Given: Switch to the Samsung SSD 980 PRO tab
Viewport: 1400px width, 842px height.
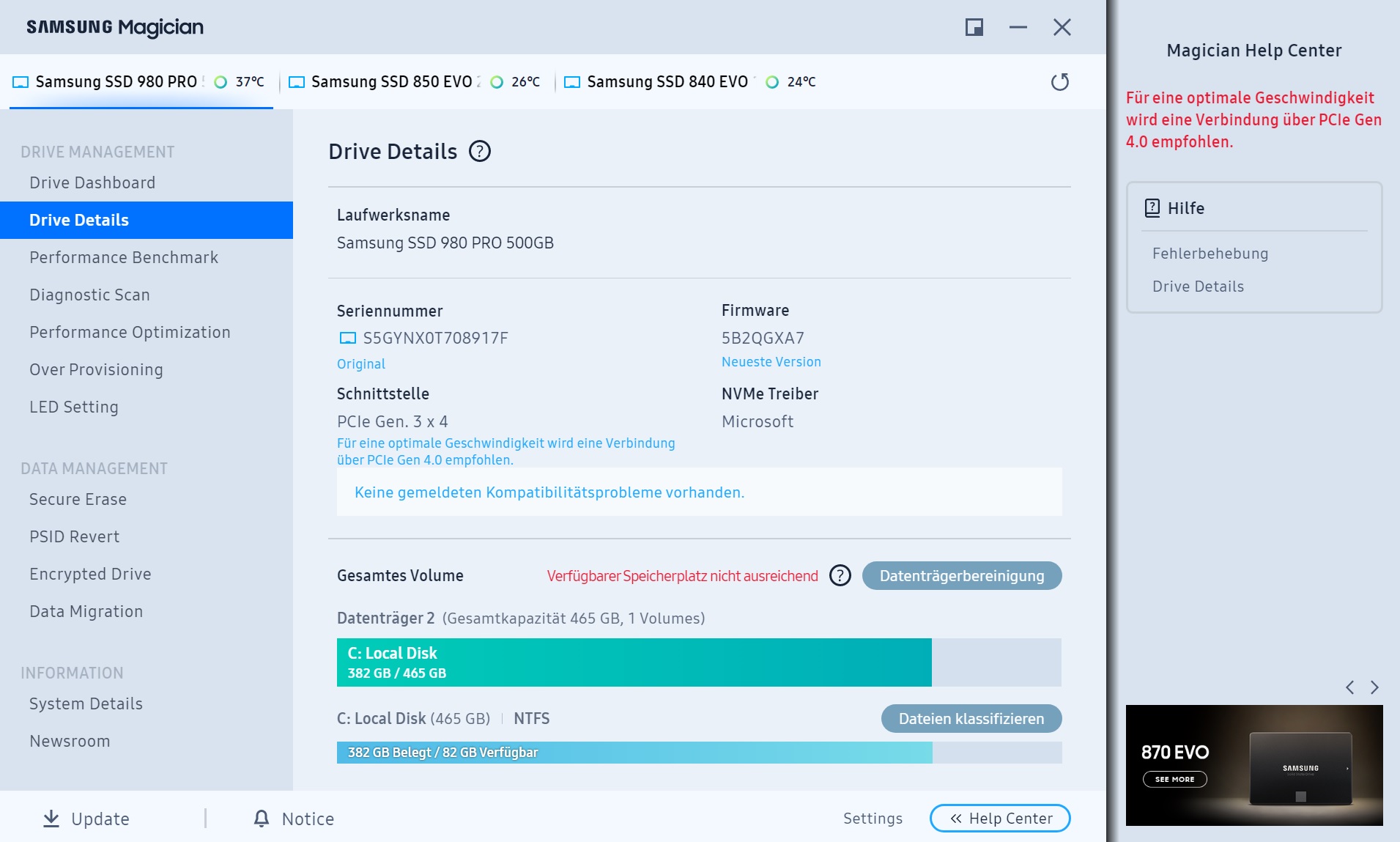Looking at the screenshot, I should pyautogui.click(x=141, y=81).
